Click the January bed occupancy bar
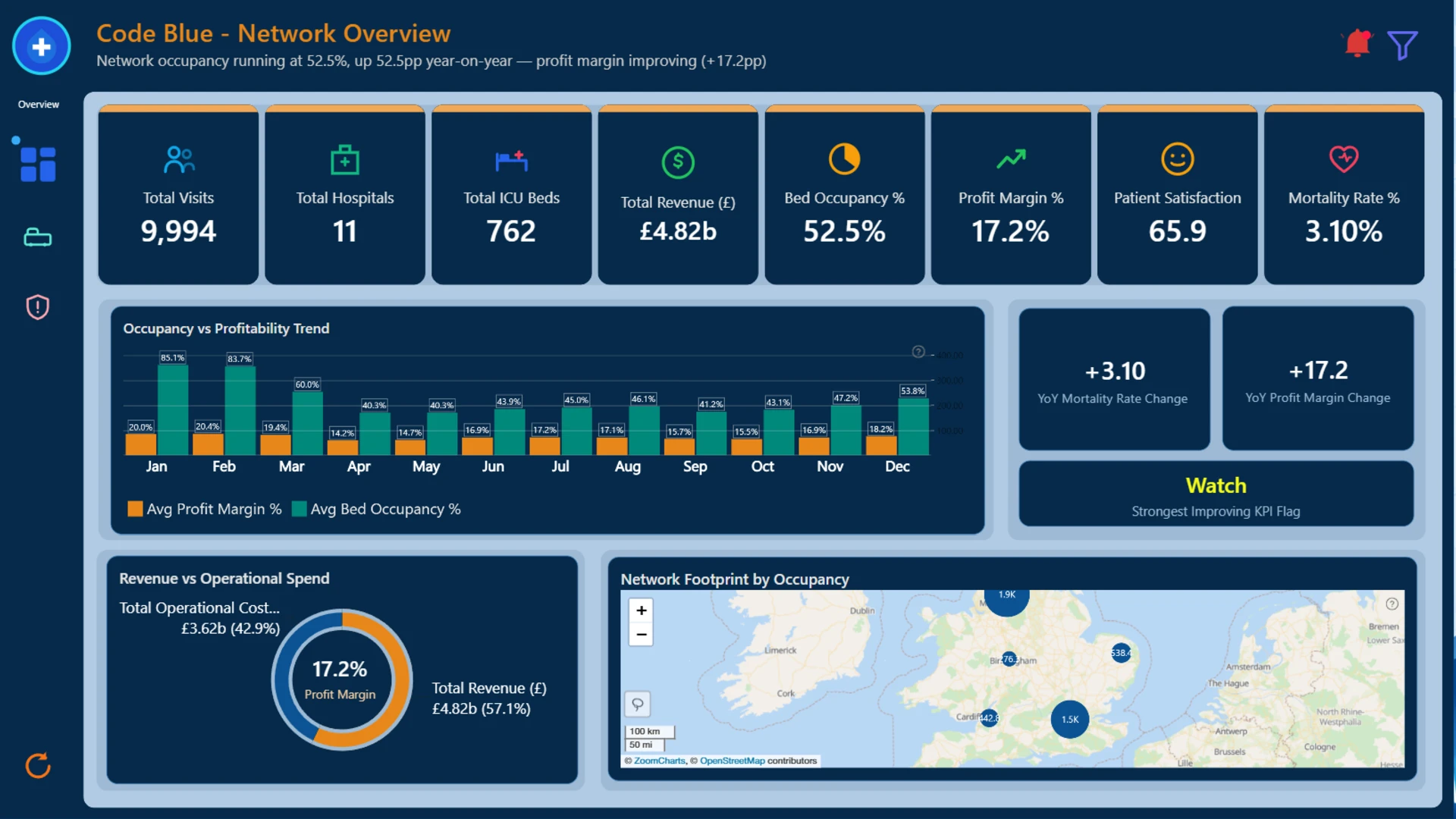1456x819 pixels. pos(173,410)
